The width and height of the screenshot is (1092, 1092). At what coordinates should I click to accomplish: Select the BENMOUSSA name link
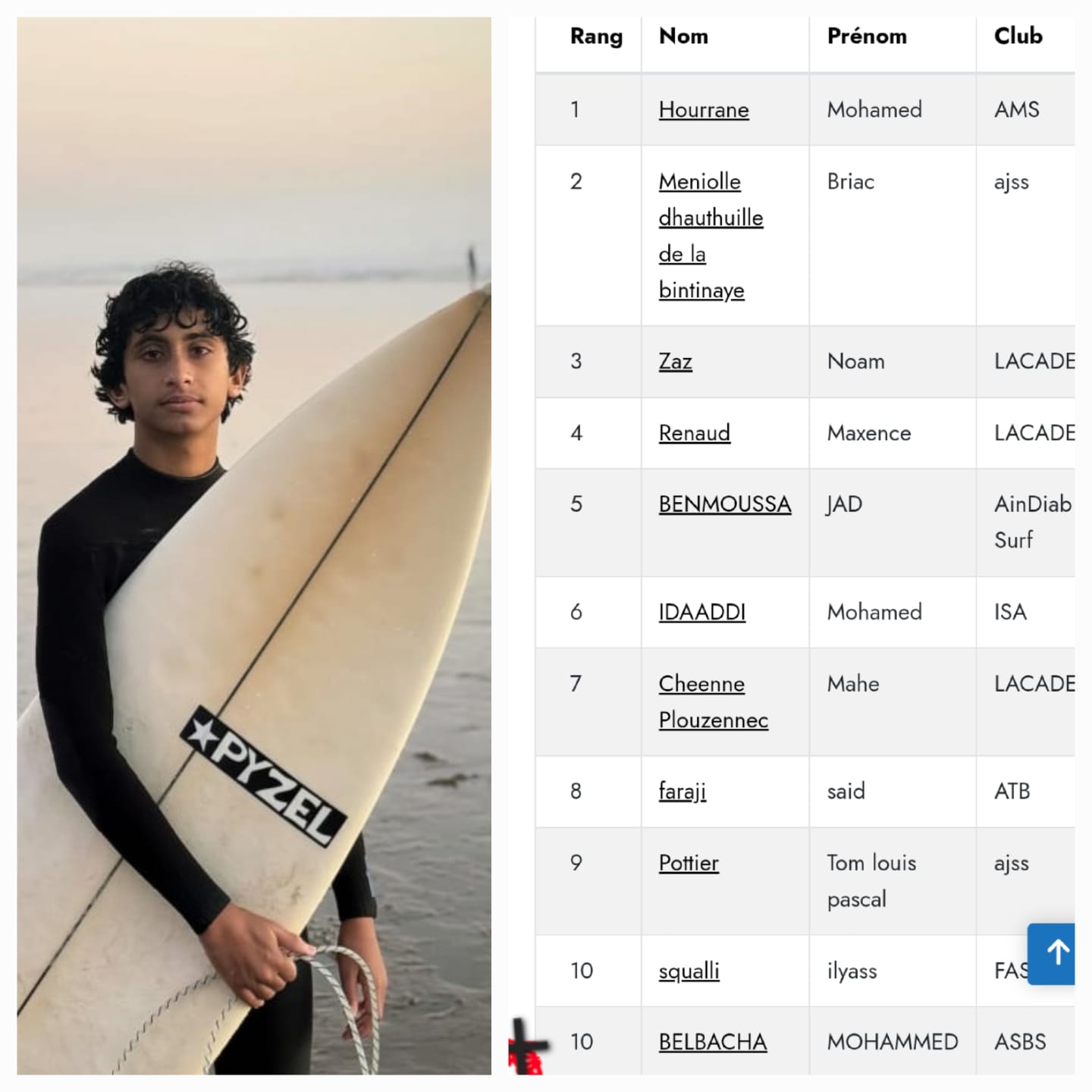[x=724, y=504]
